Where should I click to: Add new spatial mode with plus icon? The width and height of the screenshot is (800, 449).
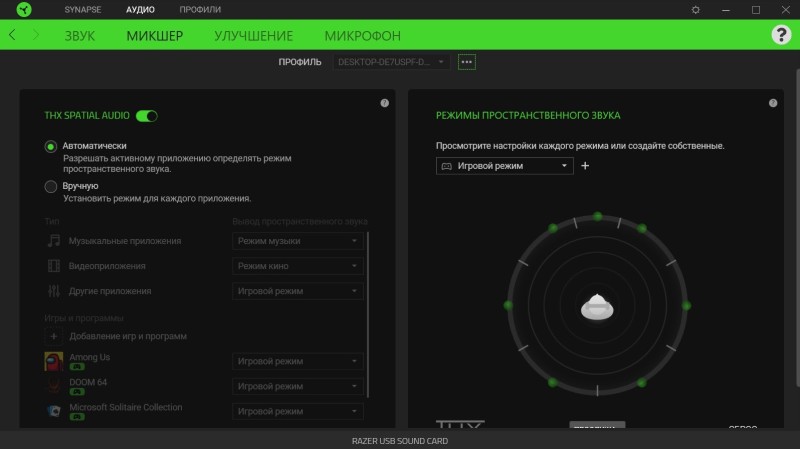(x=585, y=166)
